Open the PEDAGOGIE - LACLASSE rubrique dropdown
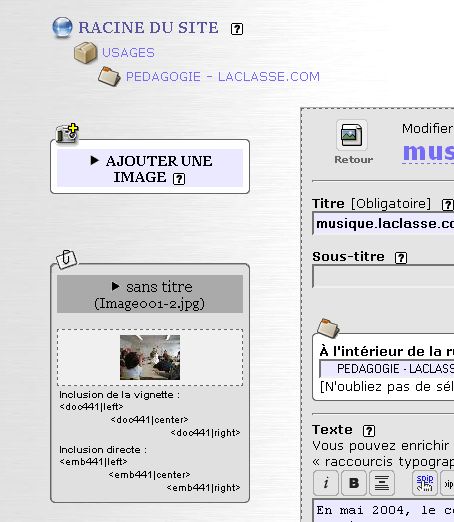 pyautogui.click(x=387, y=369)
